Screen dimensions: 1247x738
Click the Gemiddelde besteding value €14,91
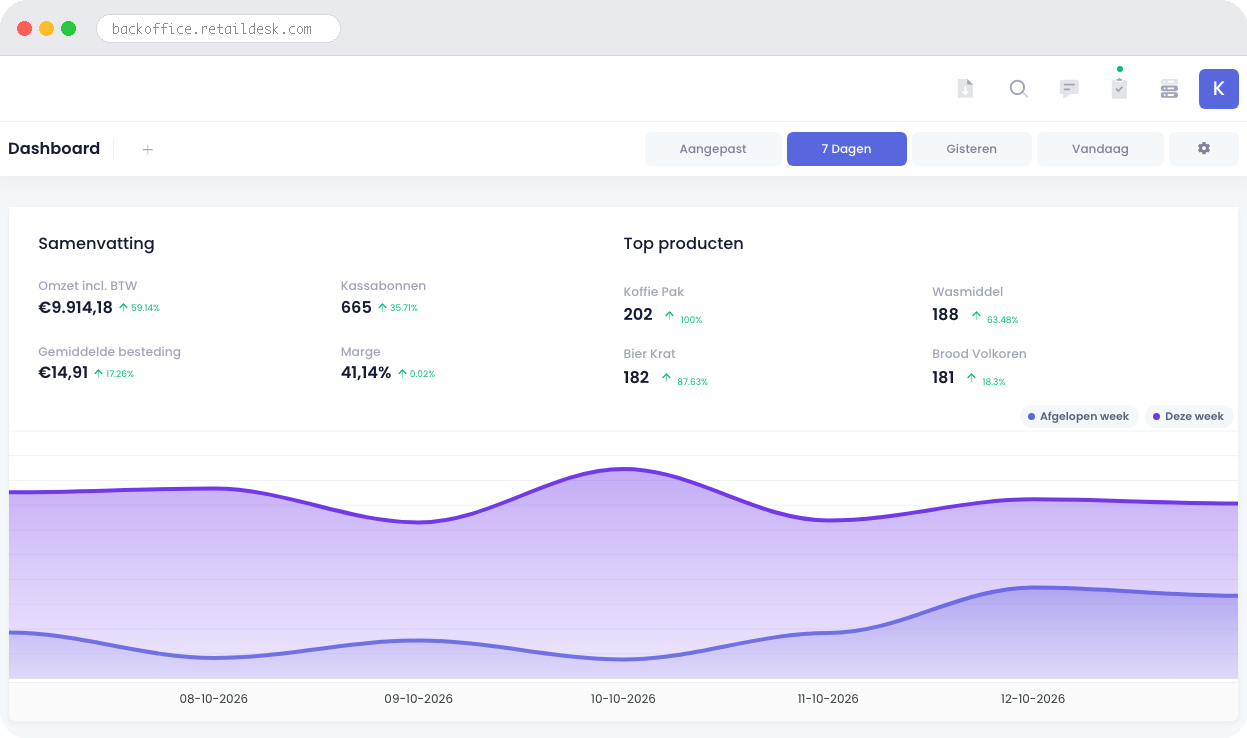[63, 373]
